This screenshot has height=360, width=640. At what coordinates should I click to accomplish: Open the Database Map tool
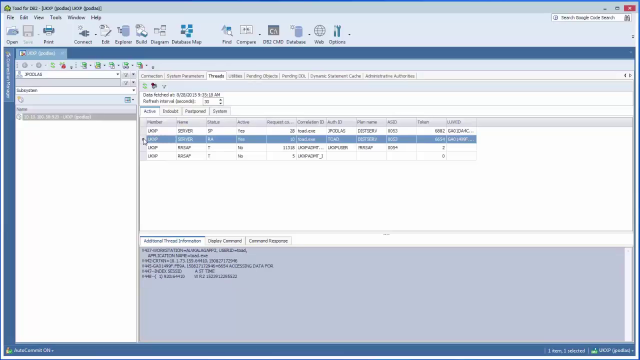click(x=187, y=34)
